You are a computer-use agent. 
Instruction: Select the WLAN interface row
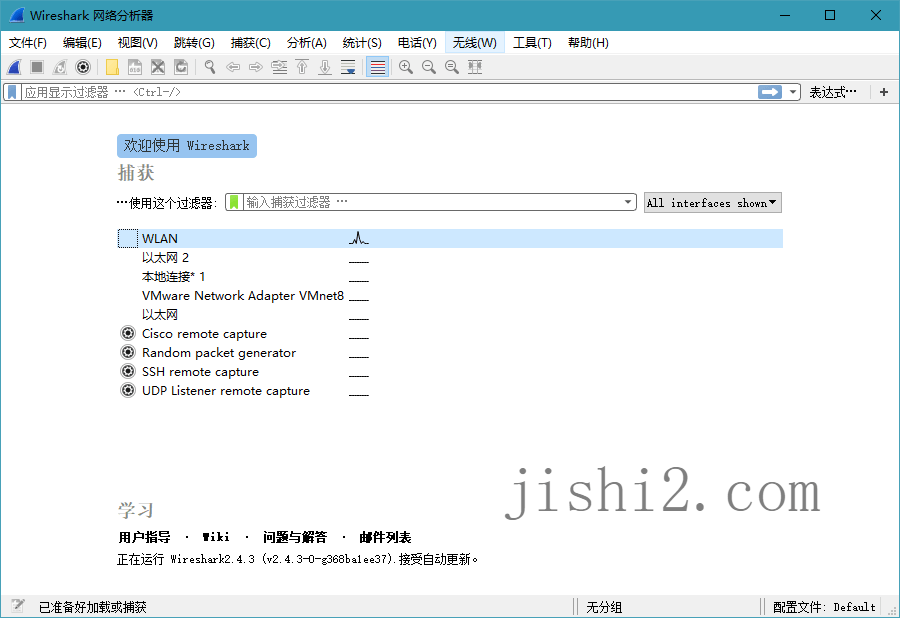tap(450, 238)
